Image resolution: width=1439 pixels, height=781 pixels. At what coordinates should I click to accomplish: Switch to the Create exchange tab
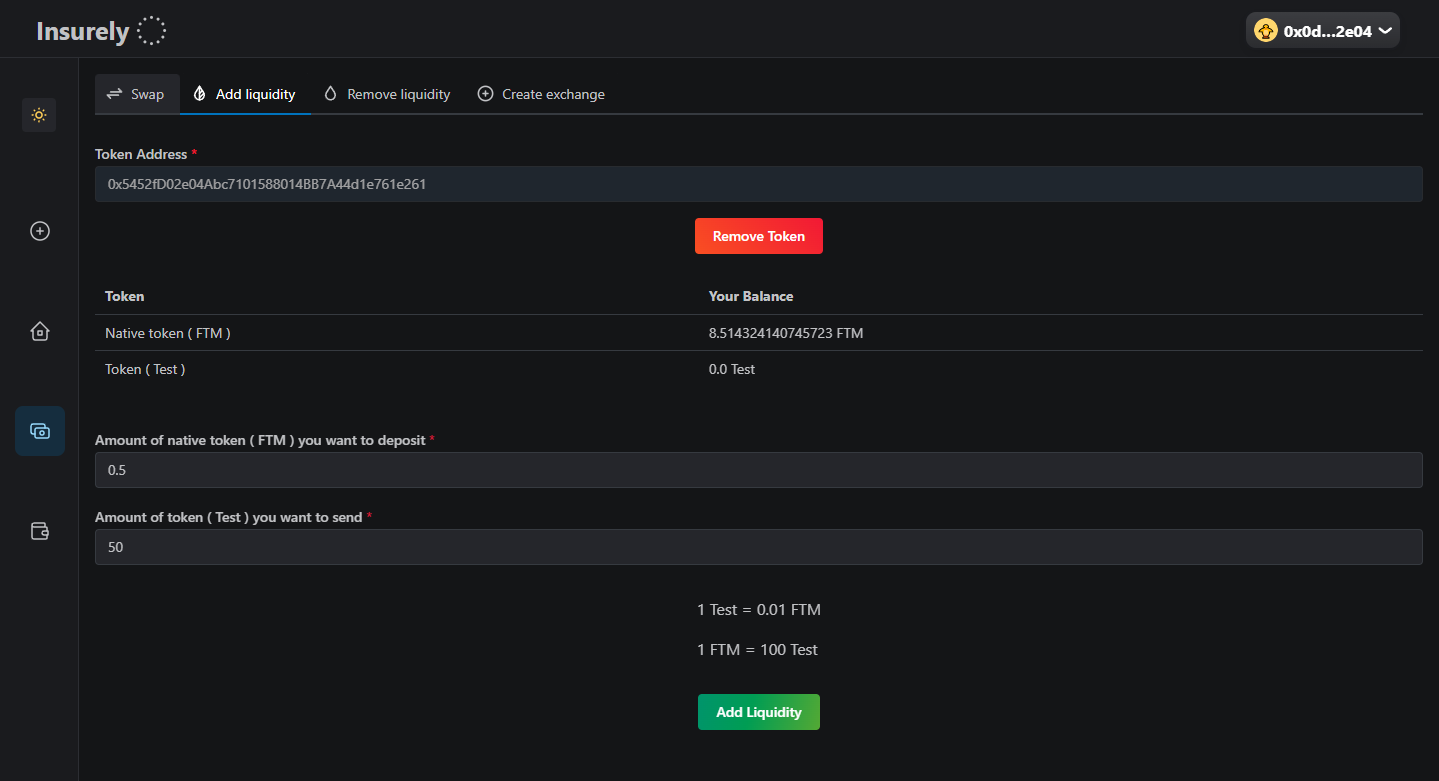click(x=541, y=93)
